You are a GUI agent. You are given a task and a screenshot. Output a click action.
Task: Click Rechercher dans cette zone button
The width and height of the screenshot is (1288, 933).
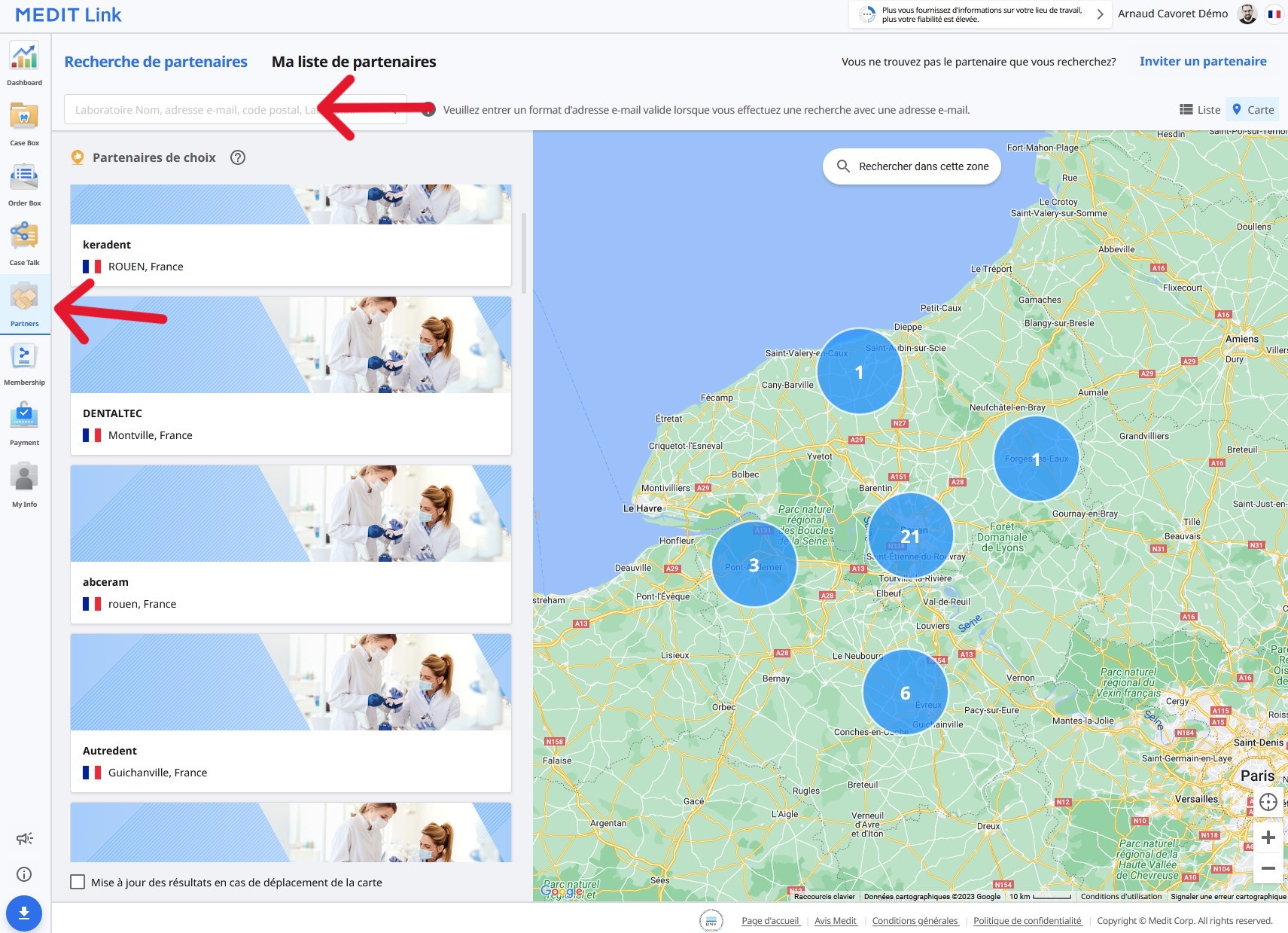pos(912,166)
